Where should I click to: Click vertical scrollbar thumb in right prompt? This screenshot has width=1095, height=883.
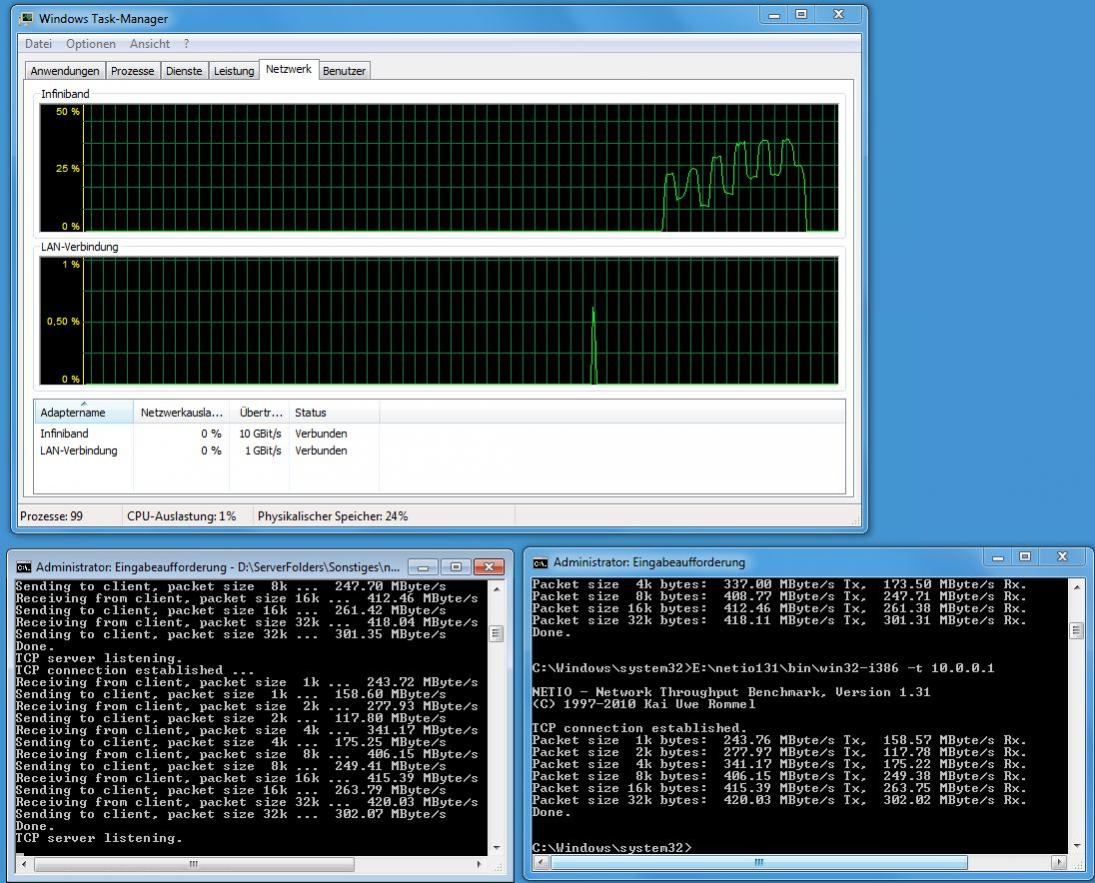(x=1076, y=632)
